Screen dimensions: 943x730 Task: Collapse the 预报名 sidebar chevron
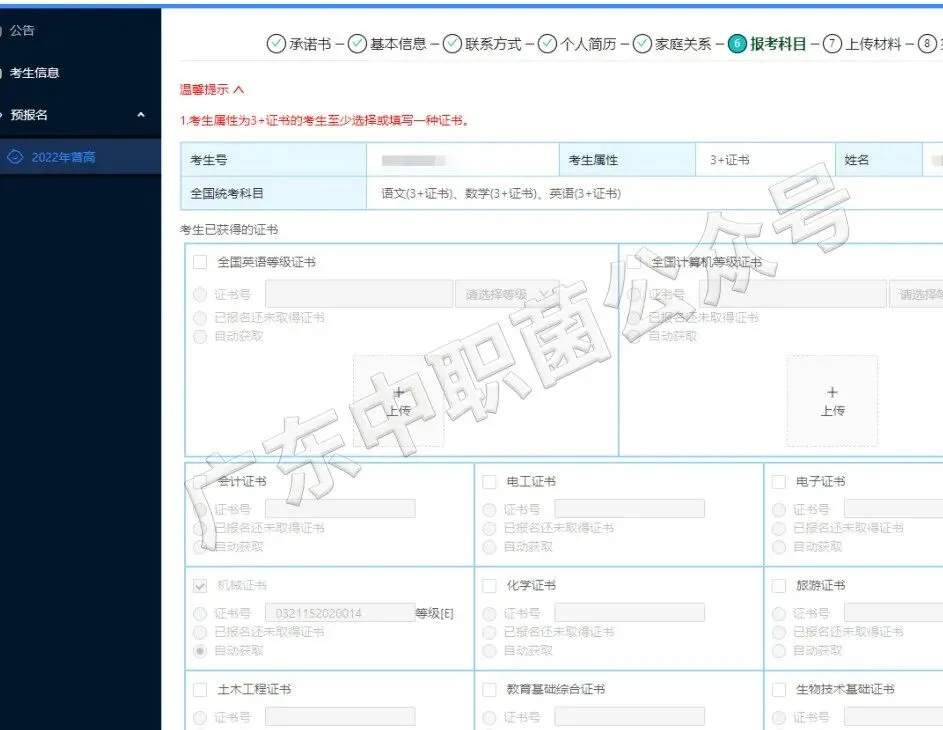(141, 115)
